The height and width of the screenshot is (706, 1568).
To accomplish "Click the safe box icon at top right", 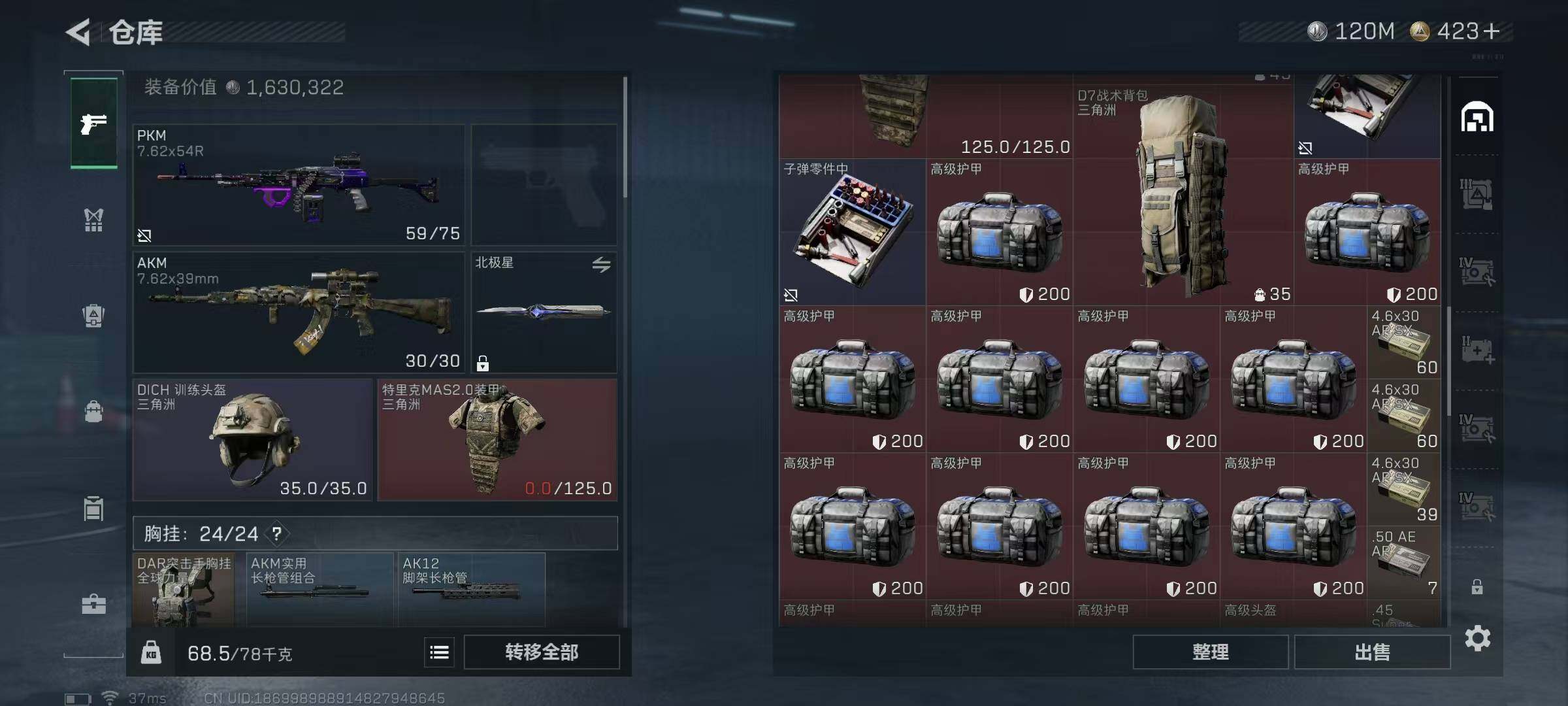I will pos(1477,117).
